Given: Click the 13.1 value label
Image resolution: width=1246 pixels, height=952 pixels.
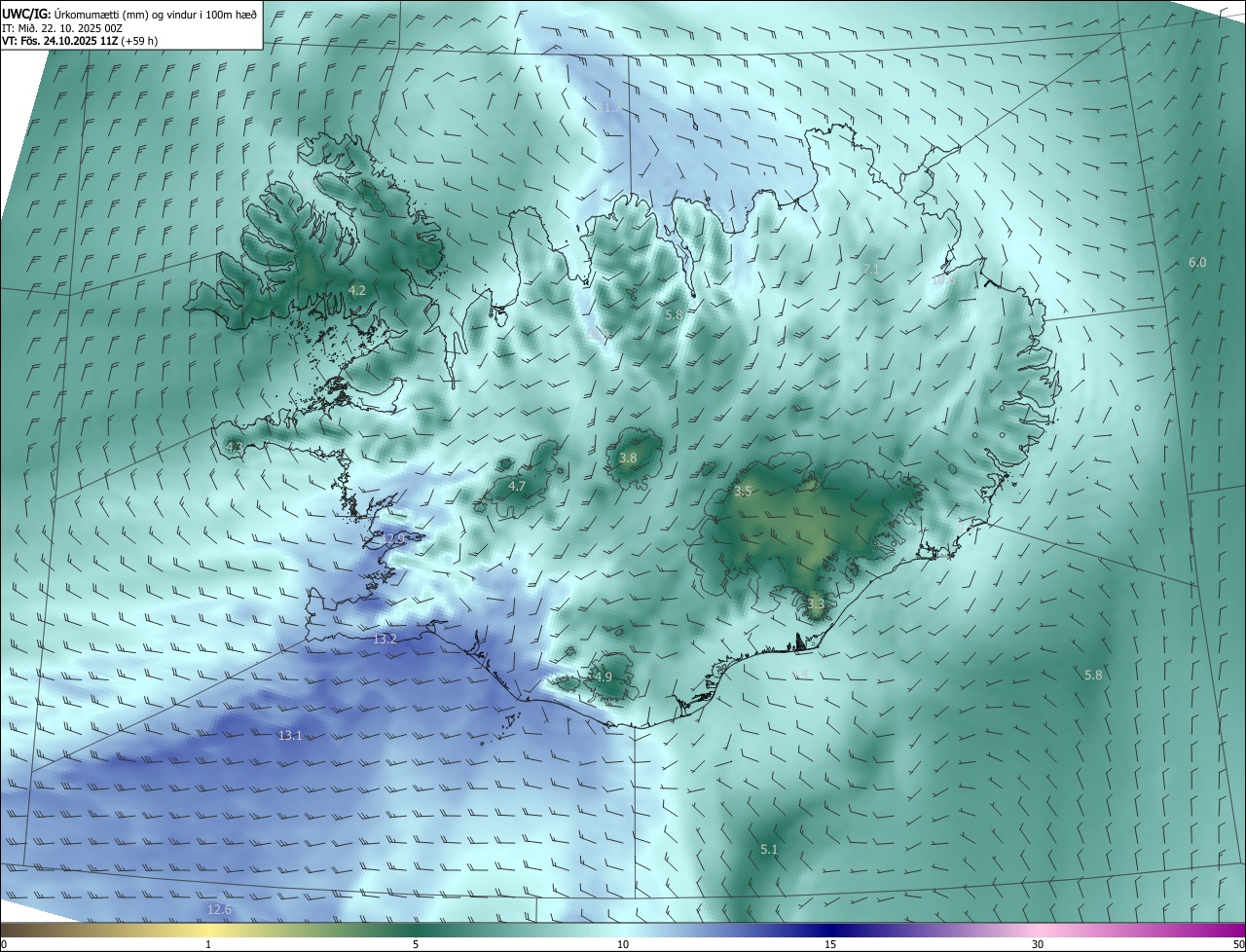Looking at the screenshot, I should 289,735.
